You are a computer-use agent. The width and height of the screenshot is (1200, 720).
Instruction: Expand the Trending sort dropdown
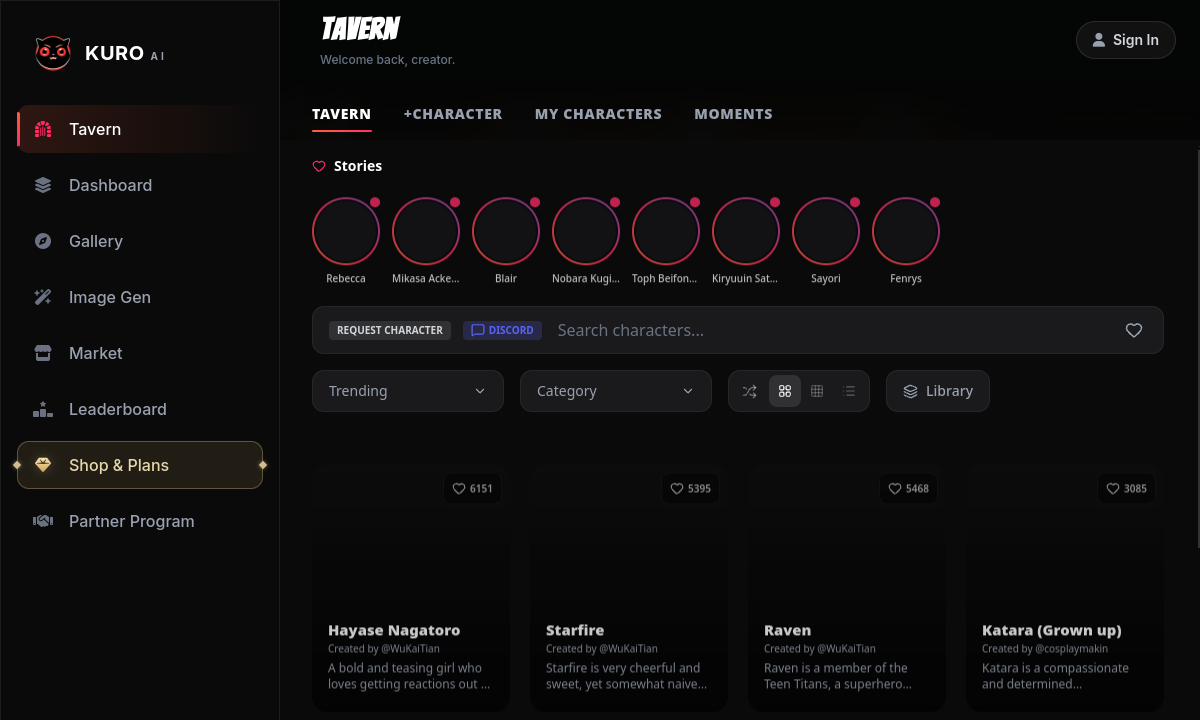pyautogui.click(x=408, y=391)
